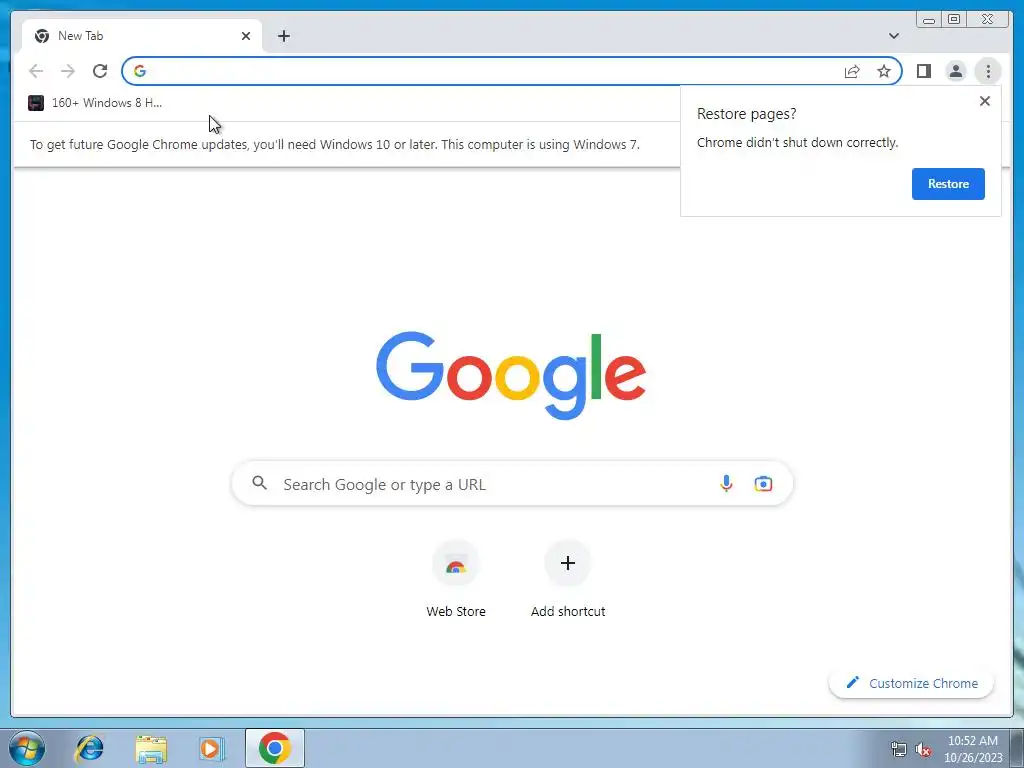Viewport: 1024px width, 768px height.
Task: Click the back navigation arrow
Action: point(36,71)
